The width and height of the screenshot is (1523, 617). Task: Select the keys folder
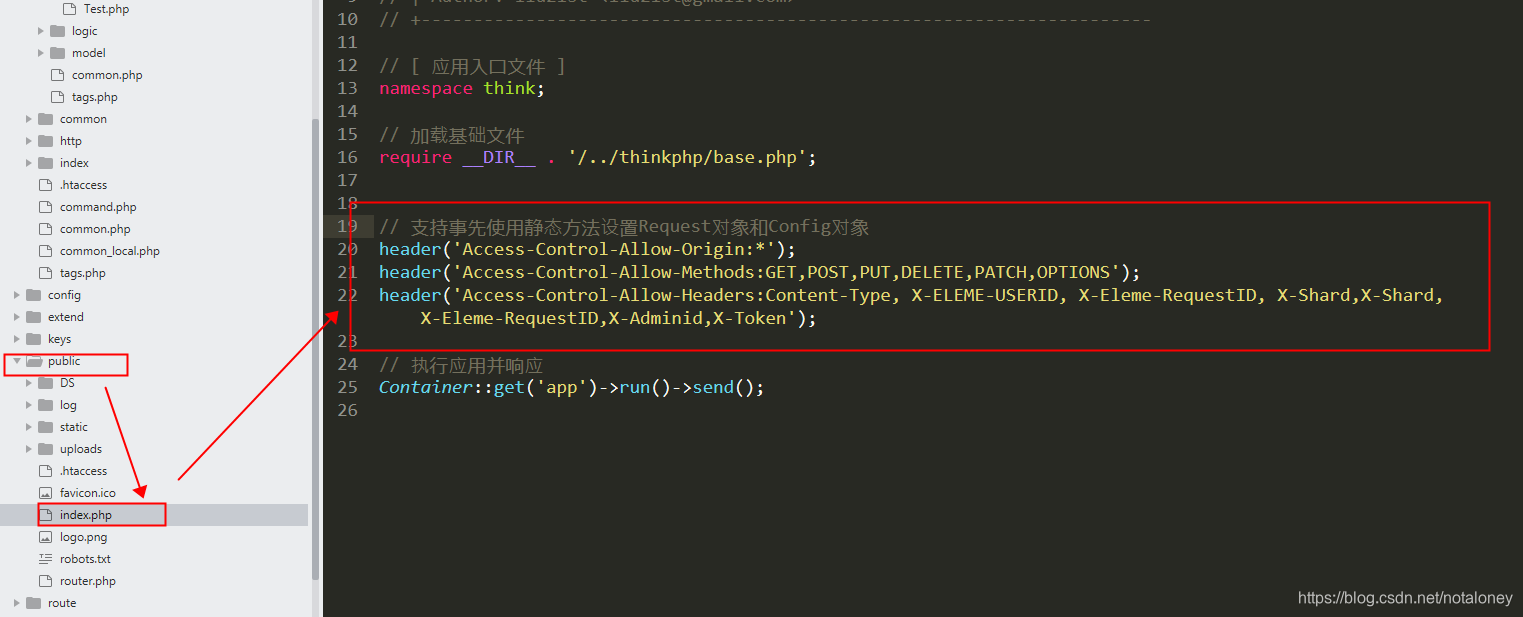coord(62,338)
